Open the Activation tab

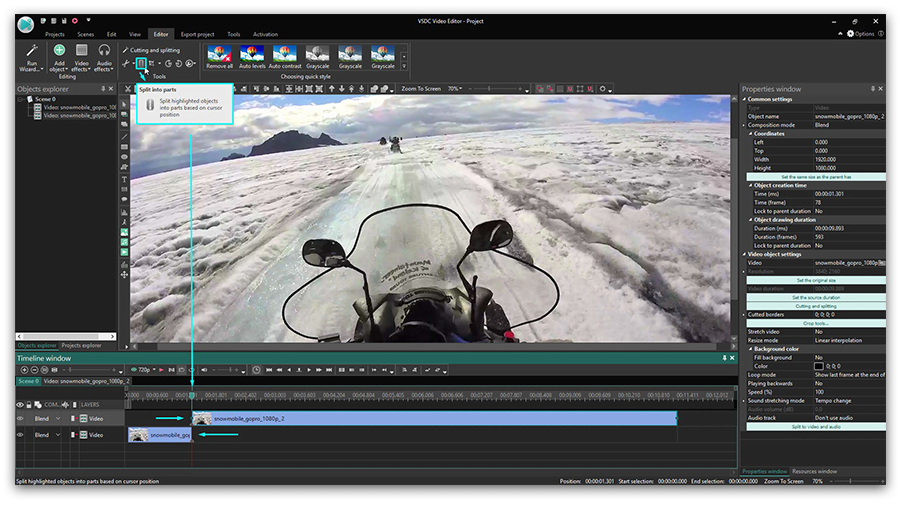pos(265,34)
